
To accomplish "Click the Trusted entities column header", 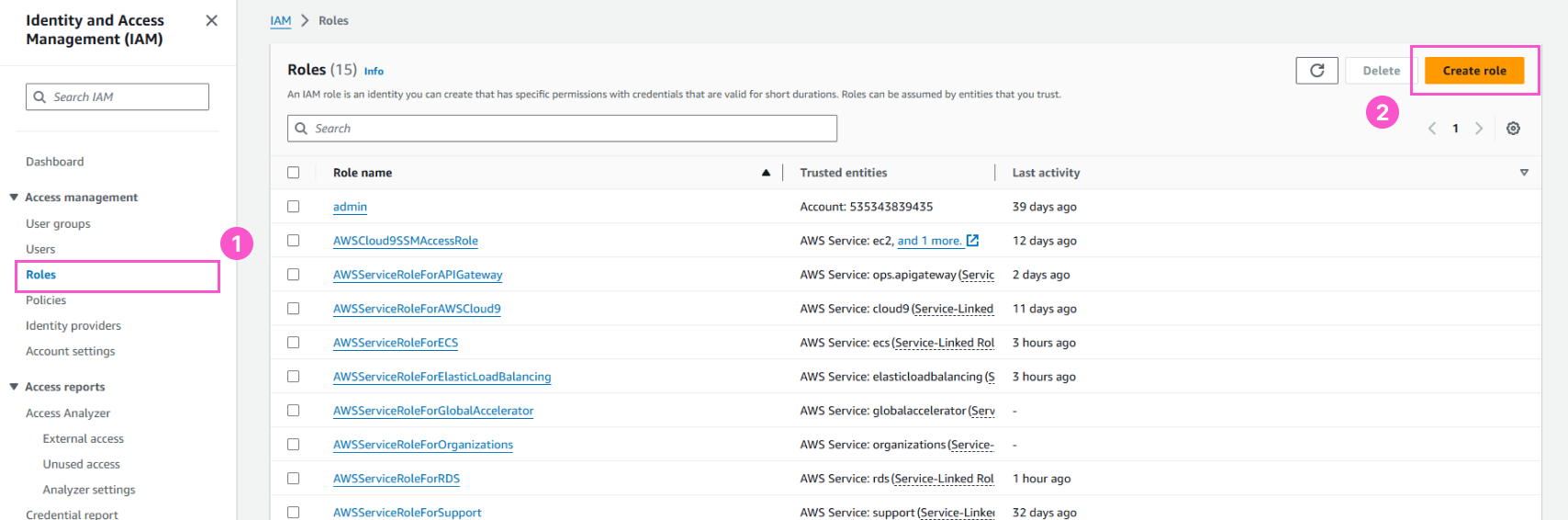I will point(844,173).
